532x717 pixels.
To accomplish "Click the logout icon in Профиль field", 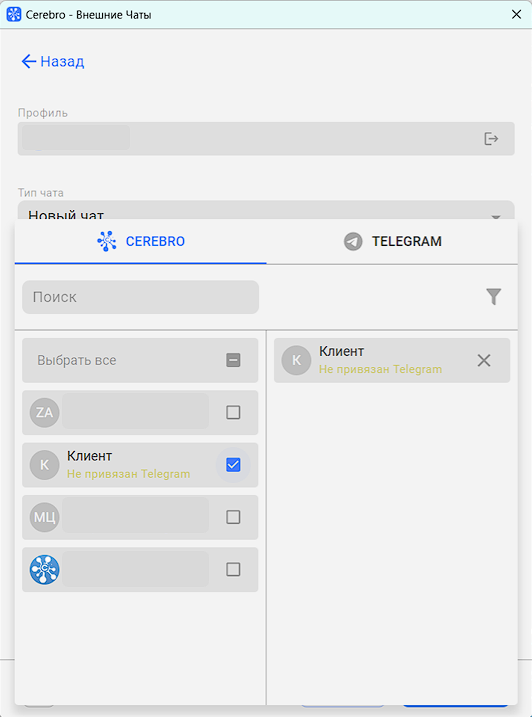I will [x=491, y=139].
